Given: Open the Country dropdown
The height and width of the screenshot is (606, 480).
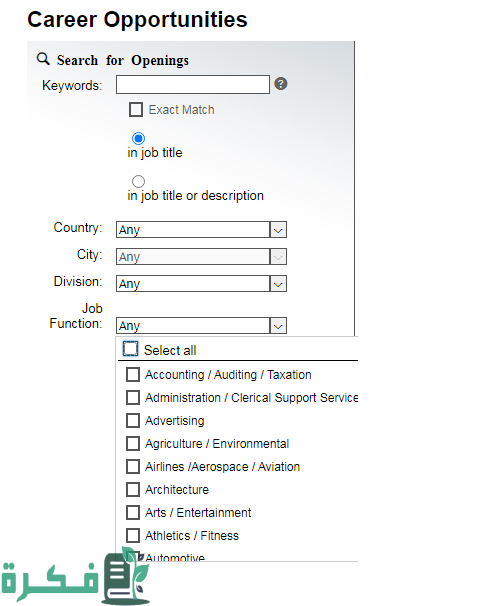Looking at the screenshot, I should pyautogui.click(x=201, y=230).
